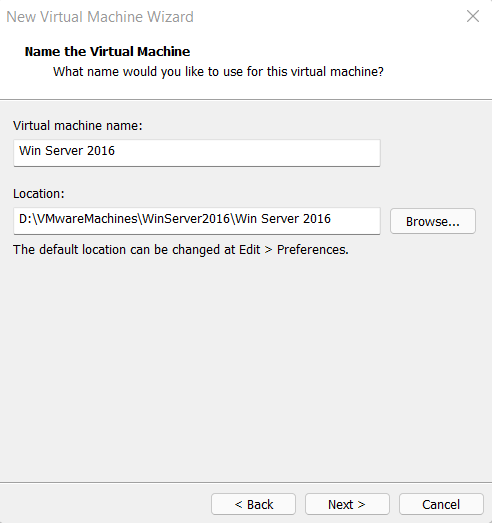Click the Virtual machine name input field

coord(197,153)
